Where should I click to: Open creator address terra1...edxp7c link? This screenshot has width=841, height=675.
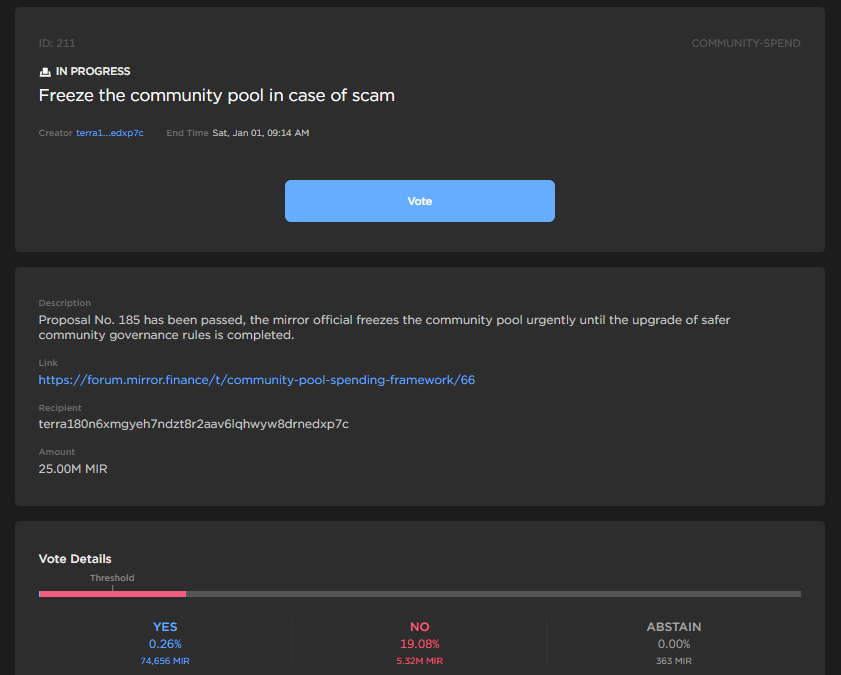click(x=109, y=133)
